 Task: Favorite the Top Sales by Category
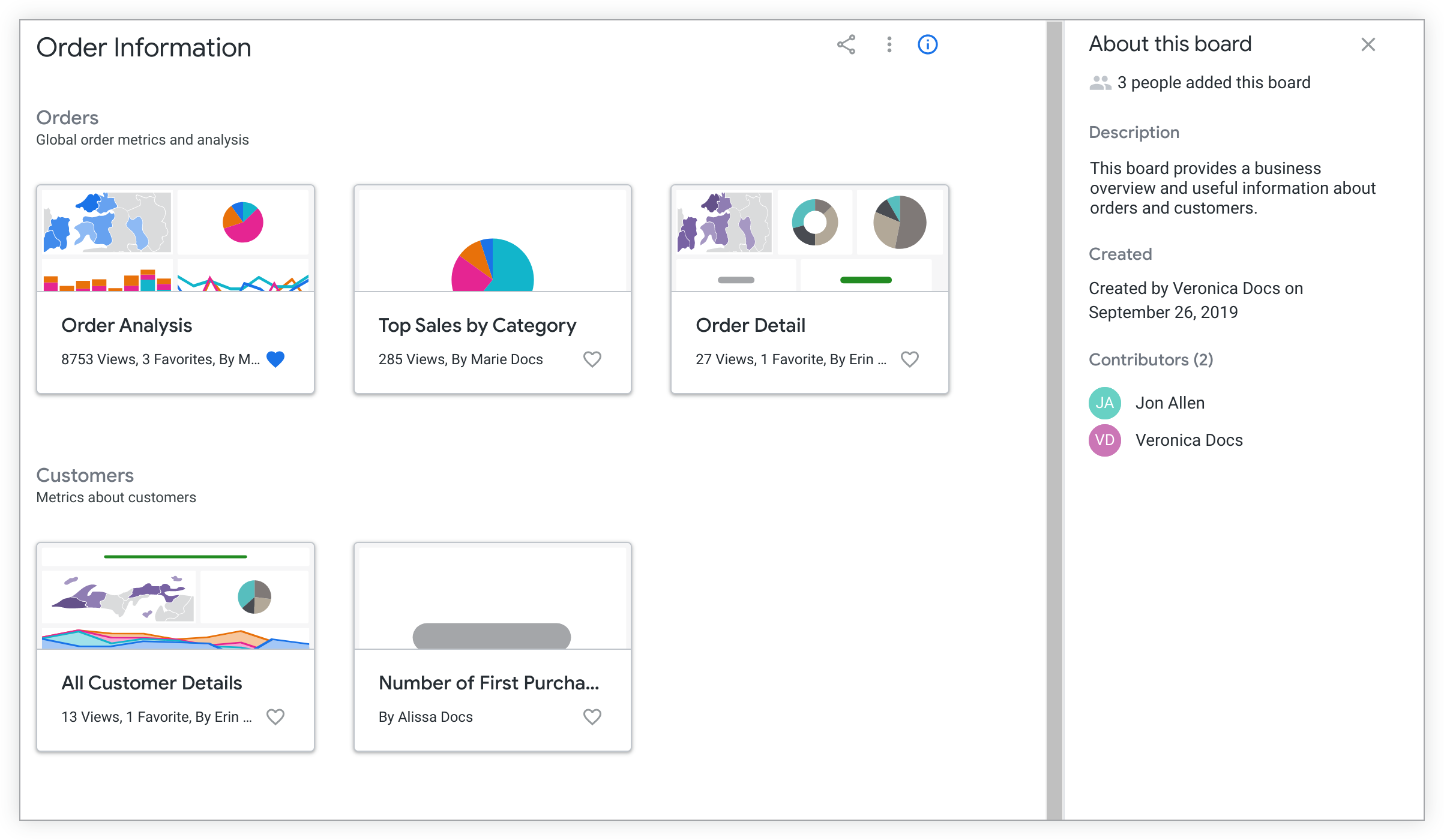click(x=593, y=359)
